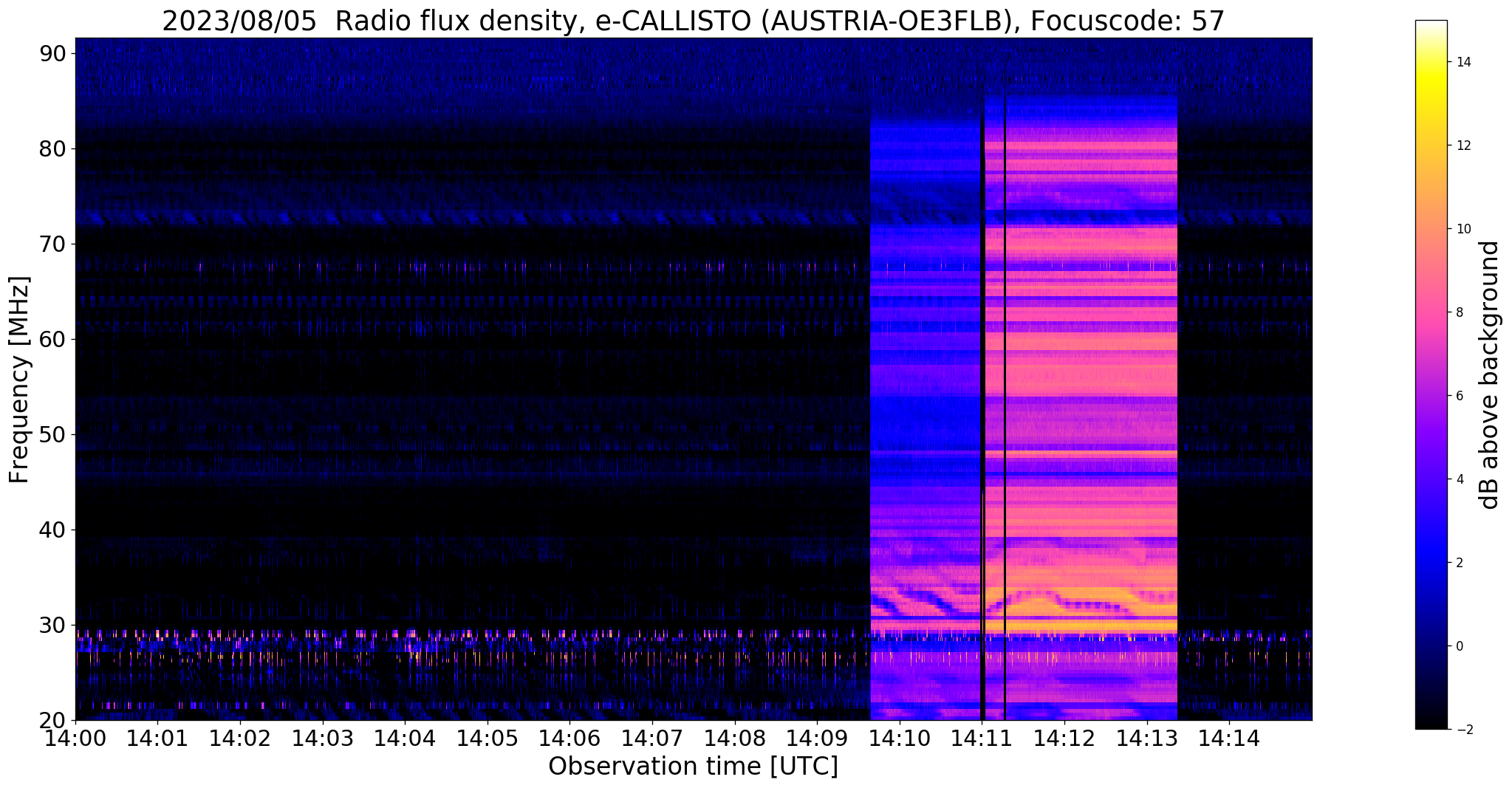Click the 14:13 time tick label
1512x788 pixels.
[1146, 738]
